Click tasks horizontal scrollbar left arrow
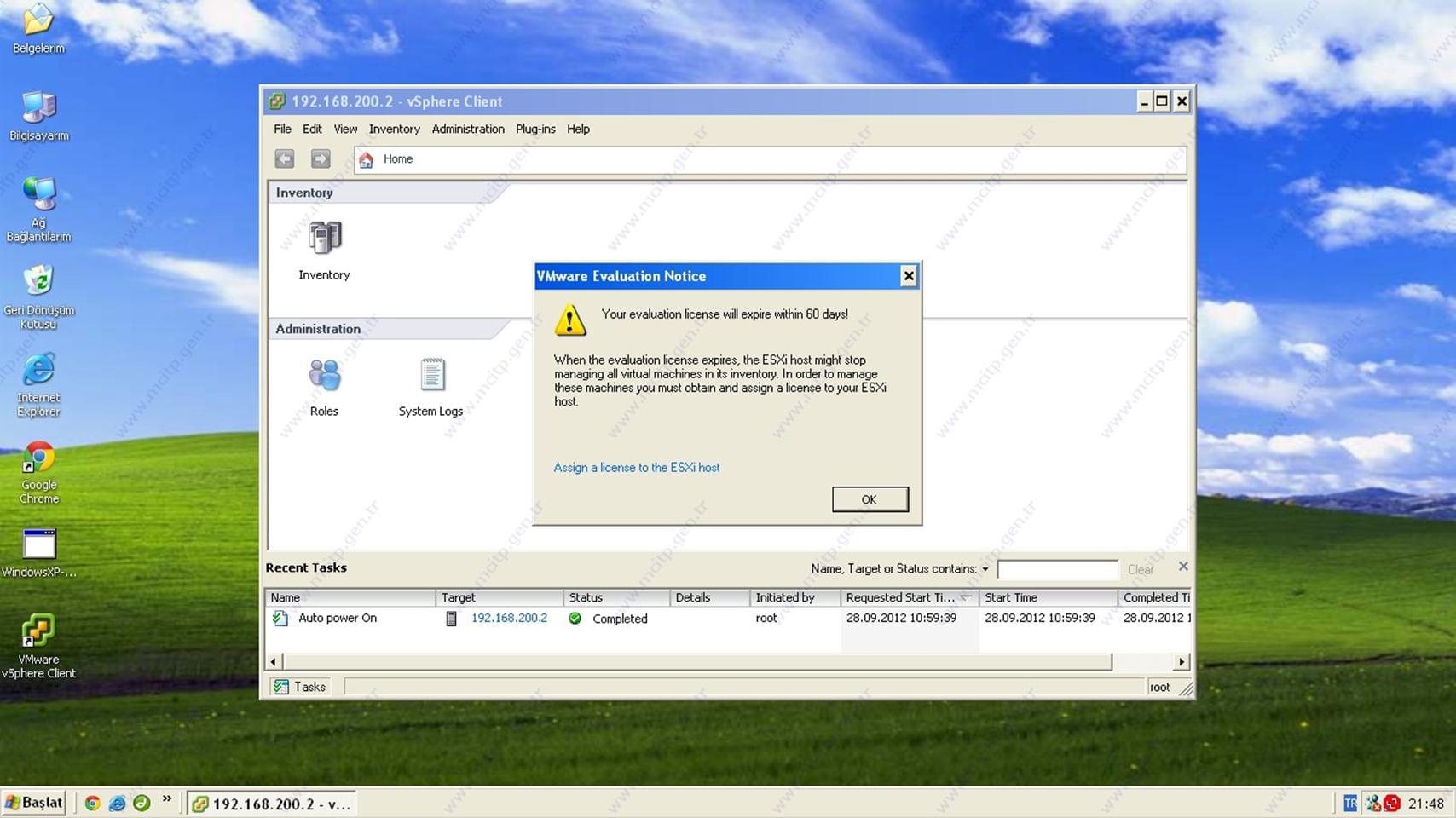Screen dimensions: 1456x818 (274, 662)
